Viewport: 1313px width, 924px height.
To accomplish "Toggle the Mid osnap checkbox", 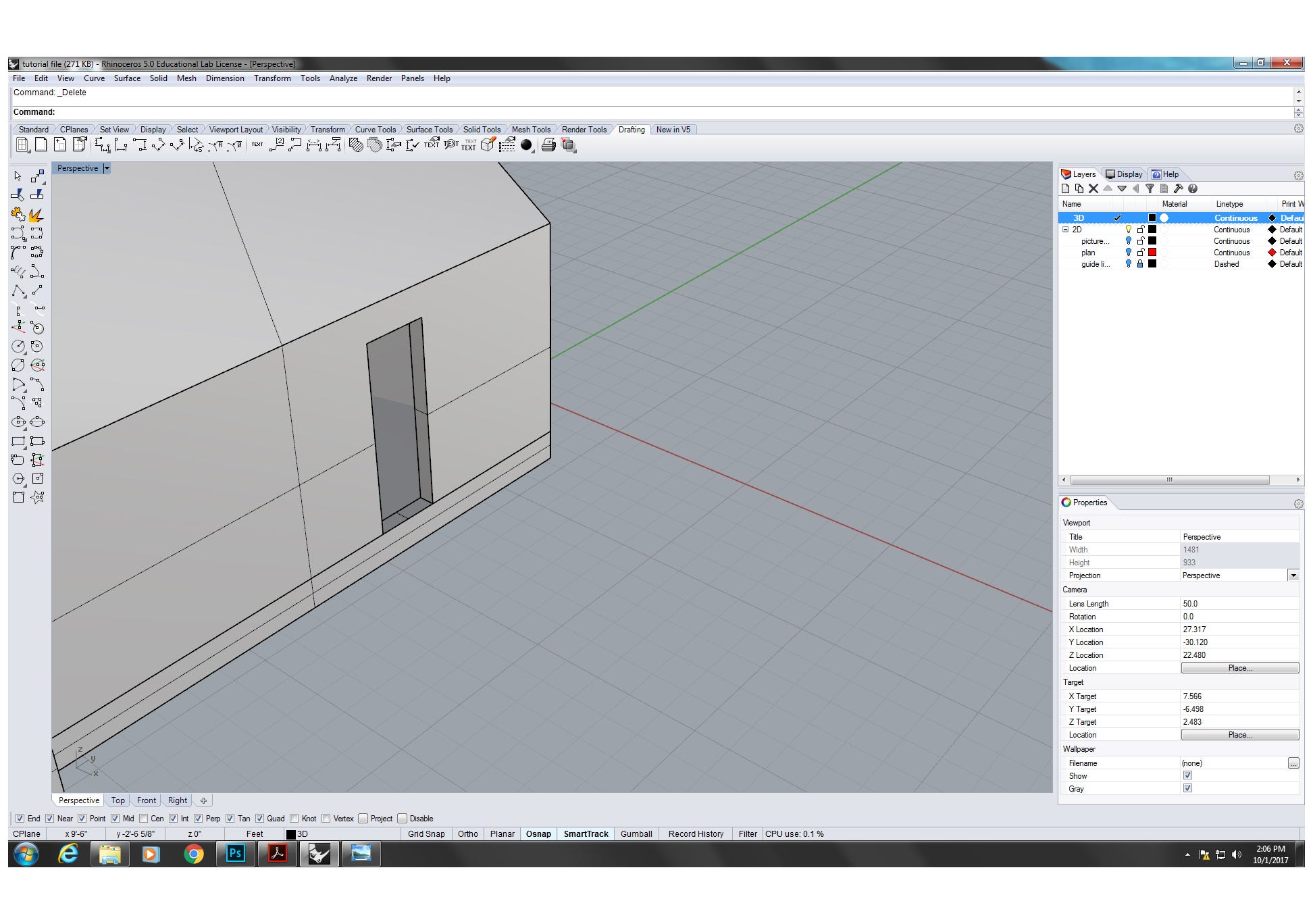I will 115,819.
